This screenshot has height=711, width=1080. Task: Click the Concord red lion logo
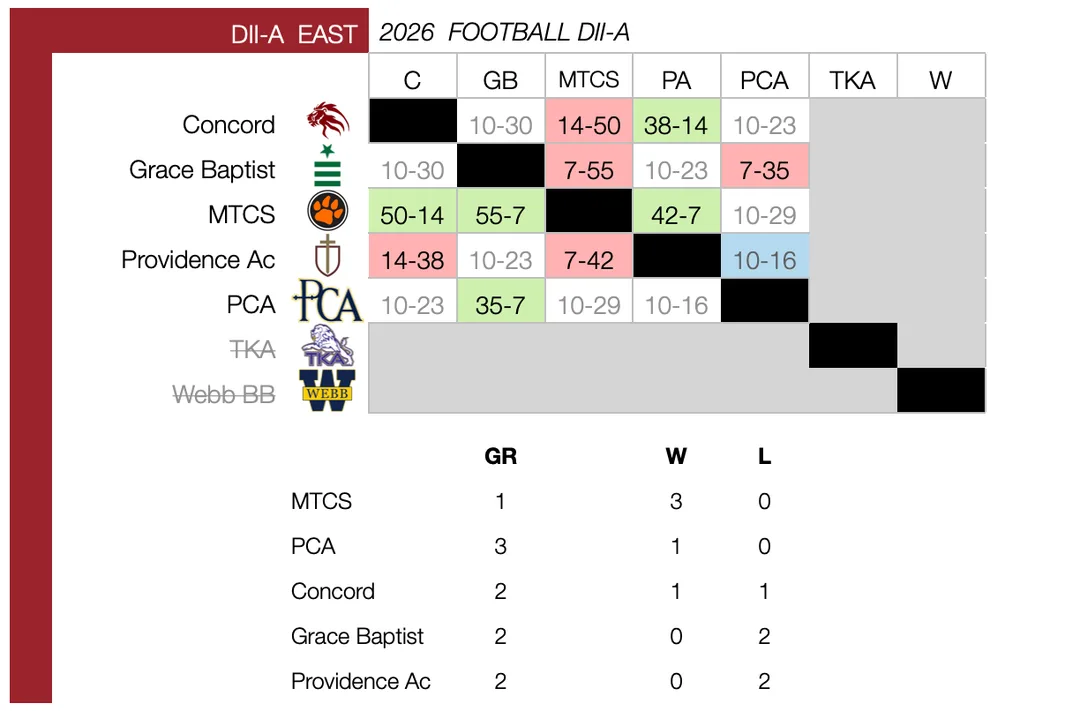pyautogui.click(x=328, y=120)
